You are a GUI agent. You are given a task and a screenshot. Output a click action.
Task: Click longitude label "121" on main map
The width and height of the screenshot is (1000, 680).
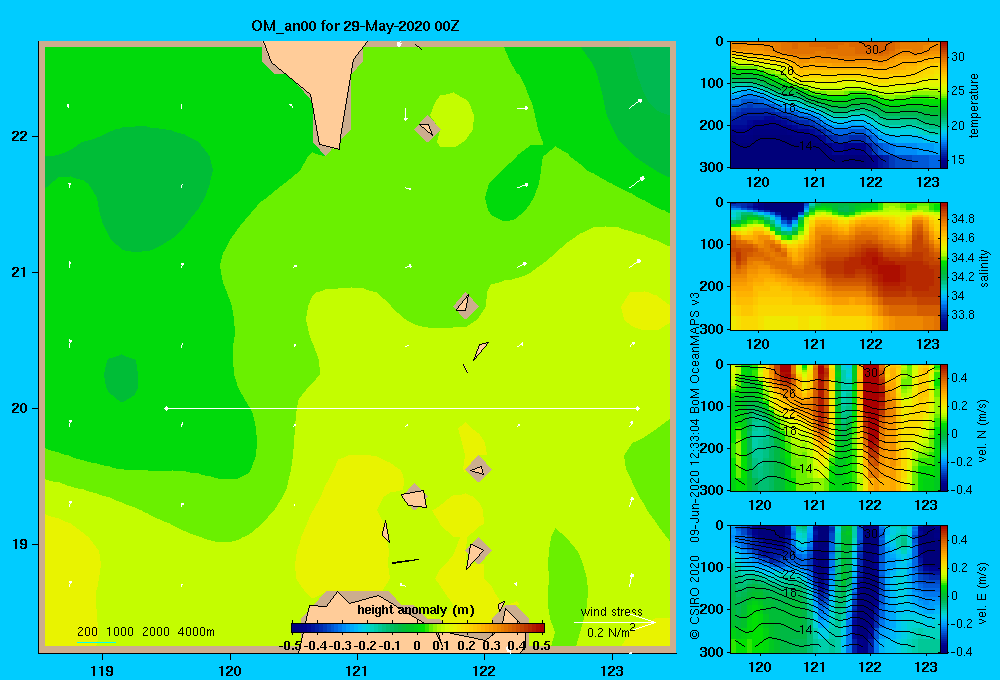[x=357, y=670]
